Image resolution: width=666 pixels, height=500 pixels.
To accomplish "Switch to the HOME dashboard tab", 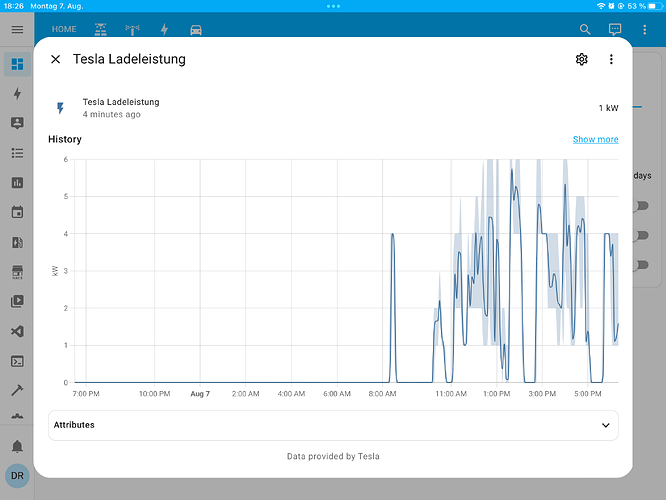I will [64, 29].
